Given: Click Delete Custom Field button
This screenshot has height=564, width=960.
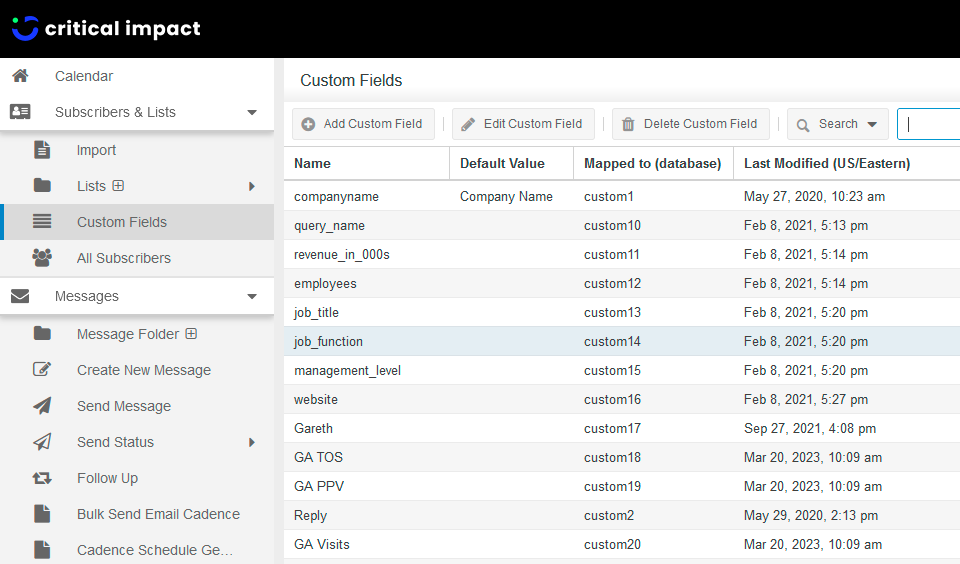Looking at the screenshot, I should (690, 124).
